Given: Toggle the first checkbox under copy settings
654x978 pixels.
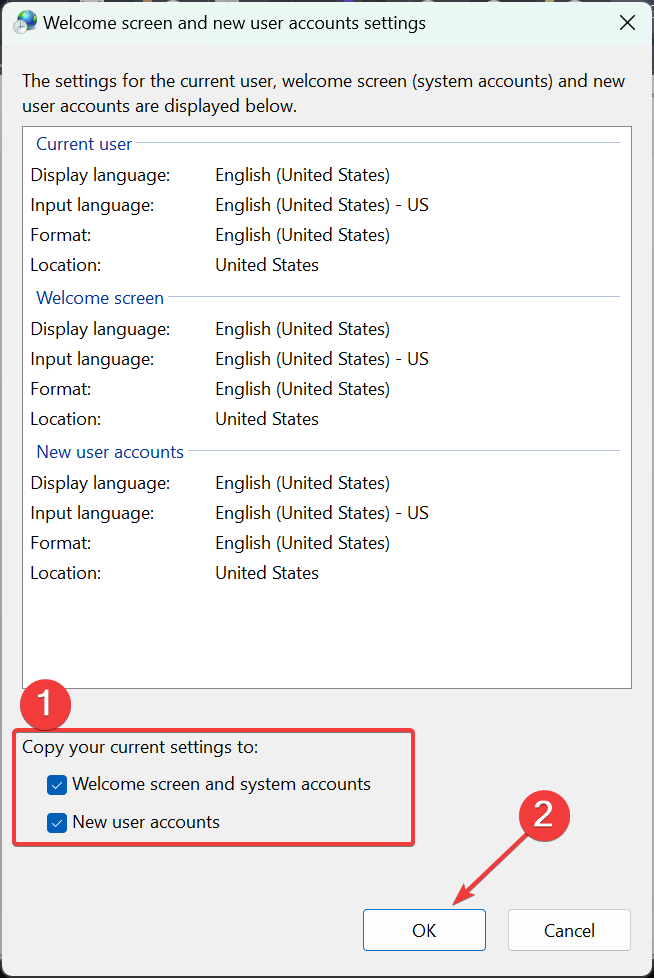Looking at the screenshot, I should point(57,785).
